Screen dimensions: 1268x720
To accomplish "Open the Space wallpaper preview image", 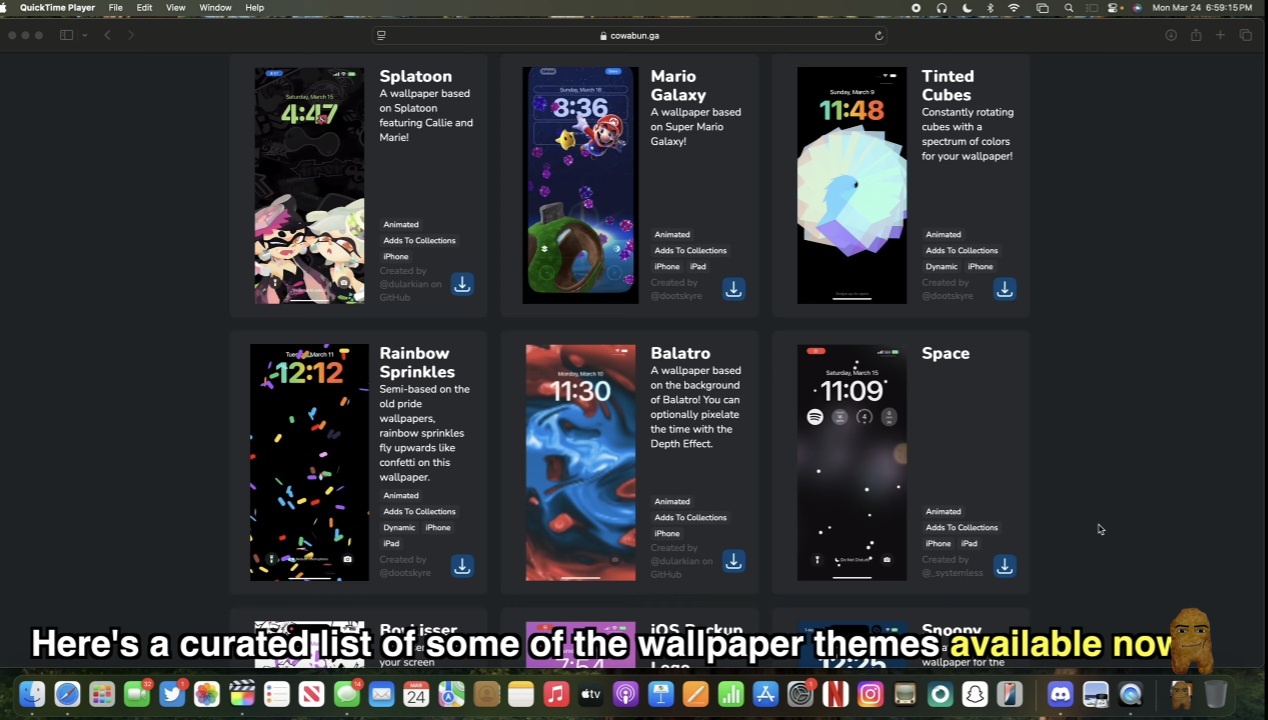I will pos(852,462).
